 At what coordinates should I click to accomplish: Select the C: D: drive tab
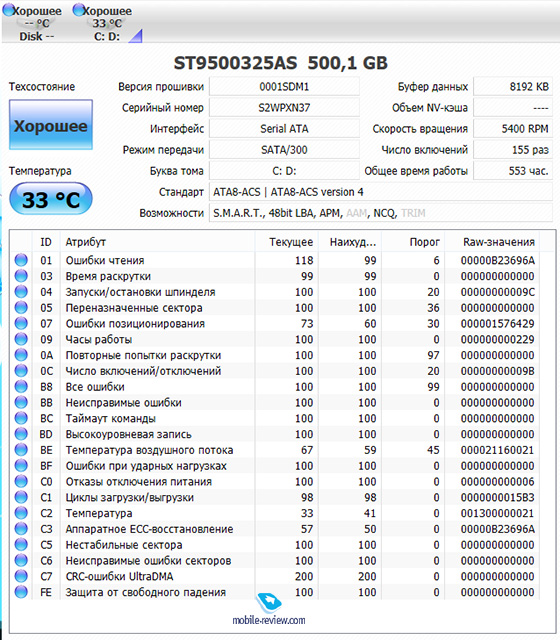pos(107,23)
